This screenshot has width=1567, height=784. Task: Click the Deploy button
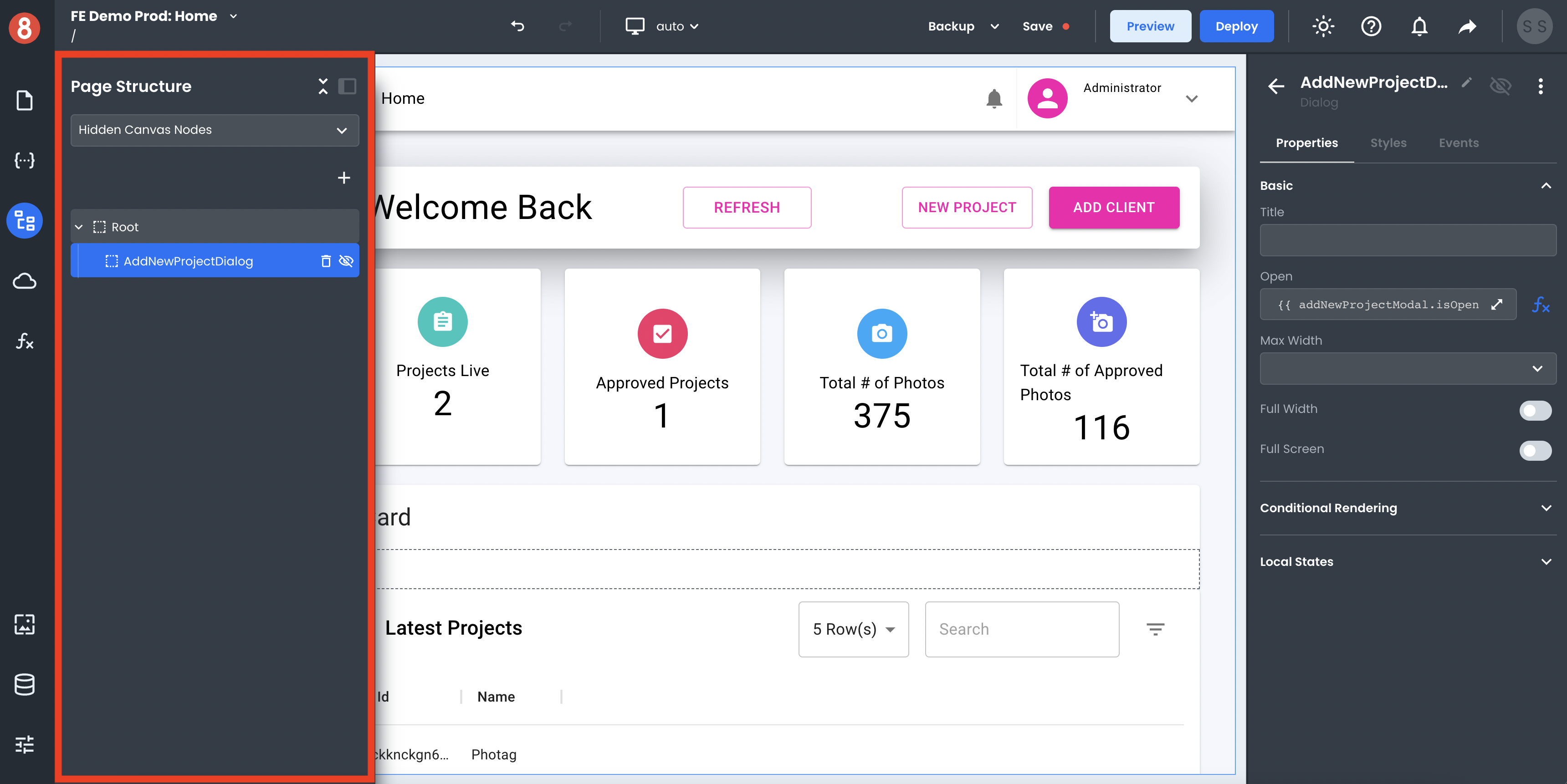(1236, 26)
